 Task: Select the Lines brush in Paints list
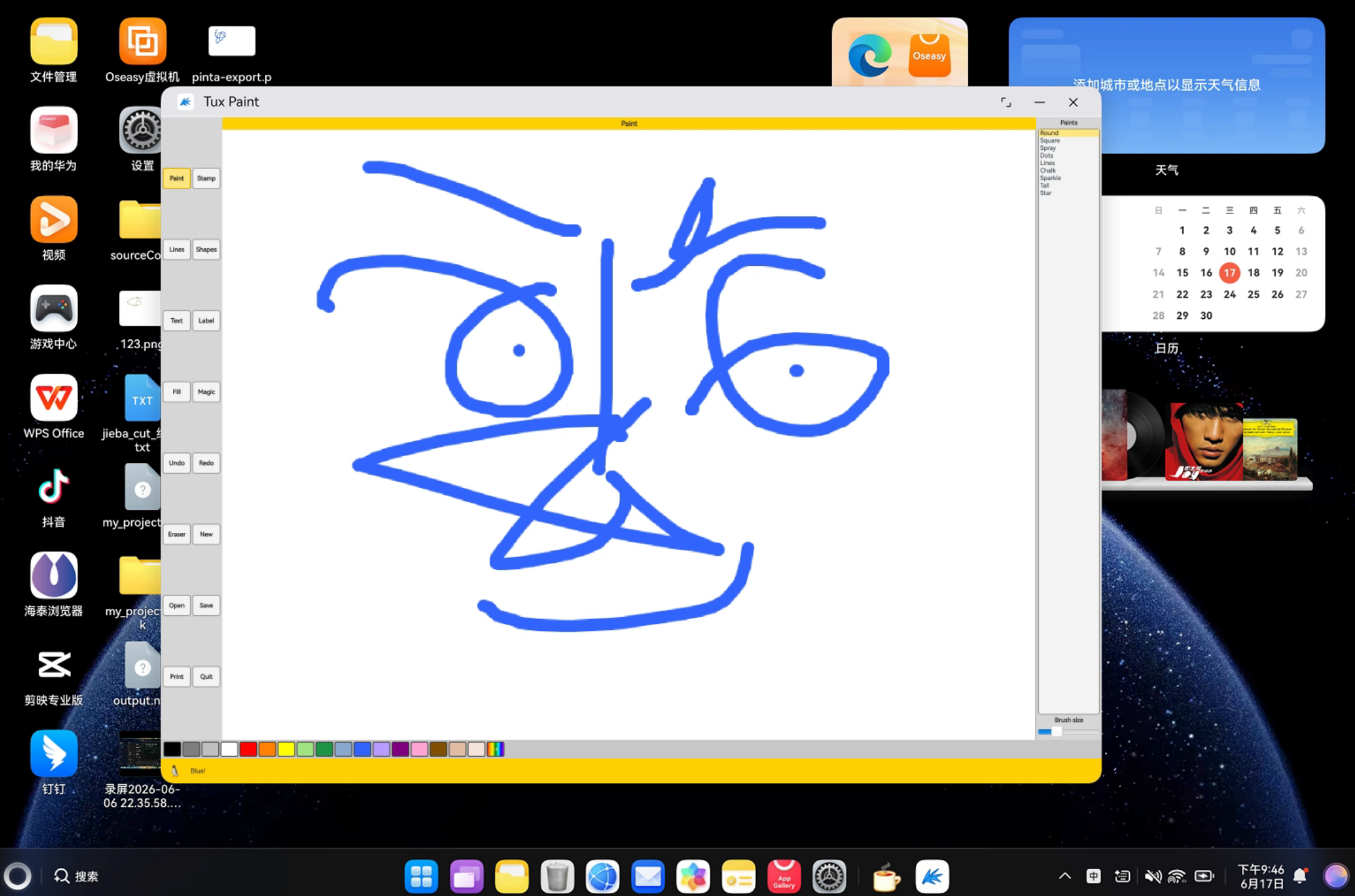point(1068,163)
